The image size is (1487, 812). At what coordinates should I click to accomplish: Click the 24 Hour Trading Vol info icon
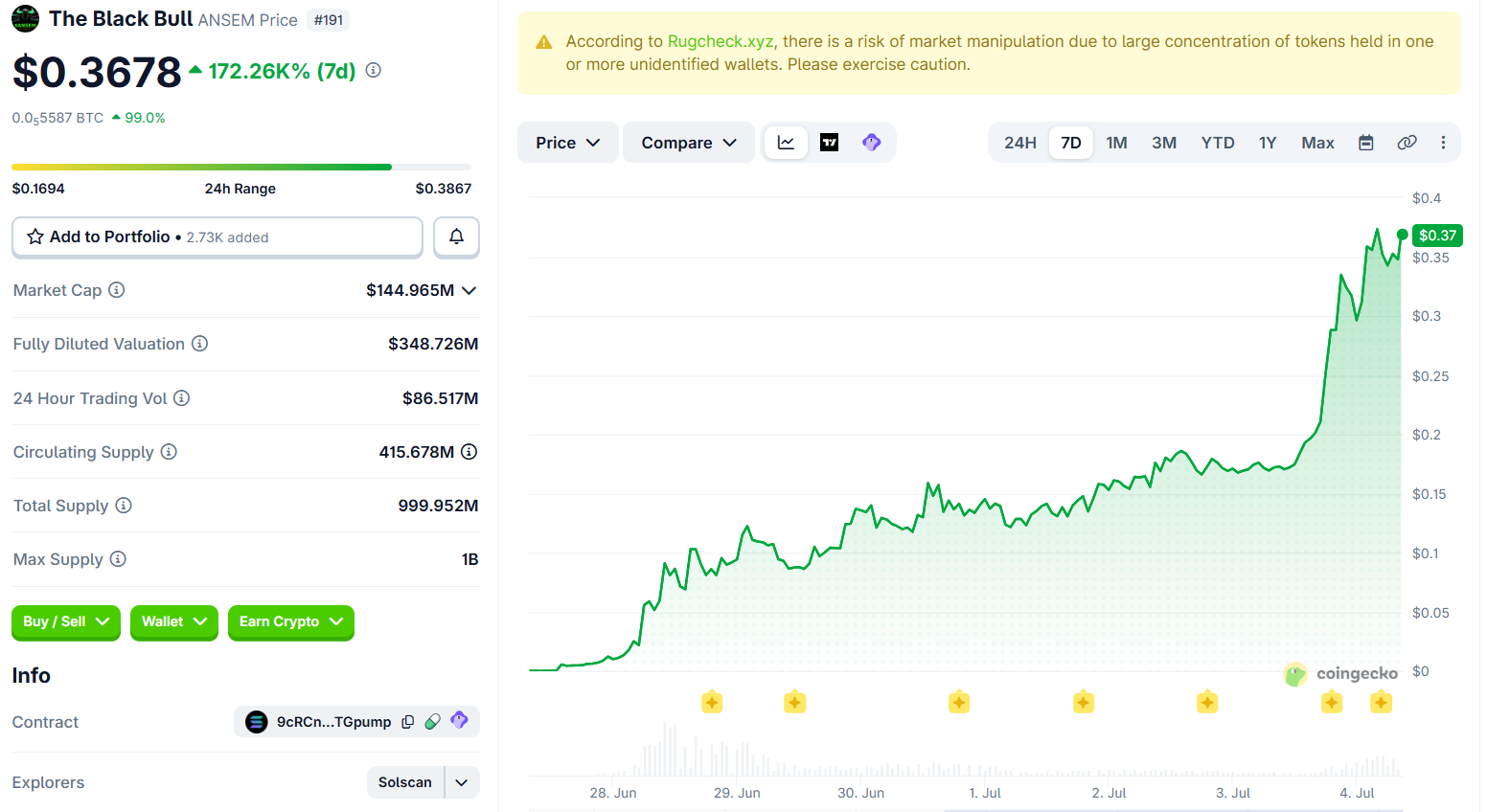(x=181, y=397)
